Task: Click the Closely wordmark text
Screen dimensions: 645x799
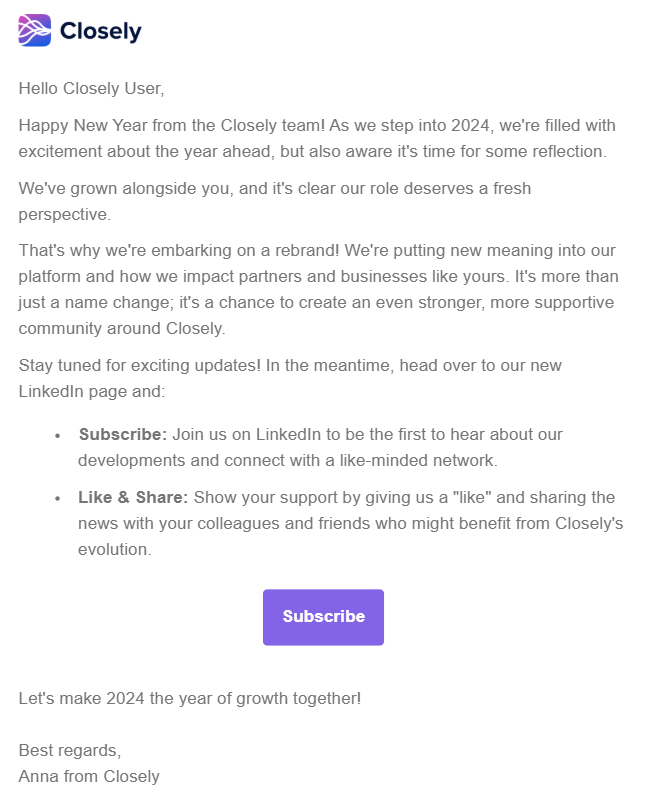Action: pos(100,31)
